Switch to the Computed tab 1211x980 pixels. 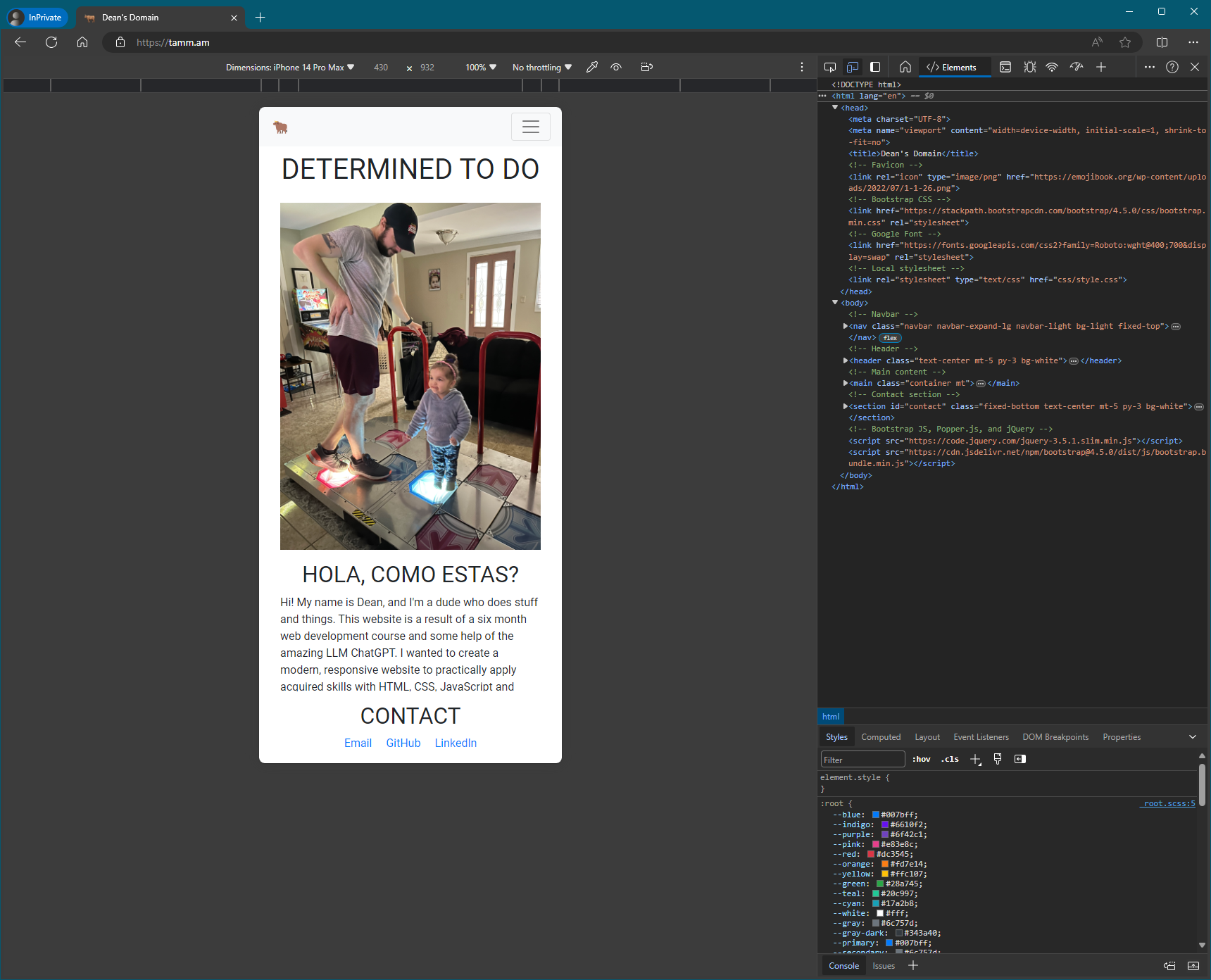(881, 737)
